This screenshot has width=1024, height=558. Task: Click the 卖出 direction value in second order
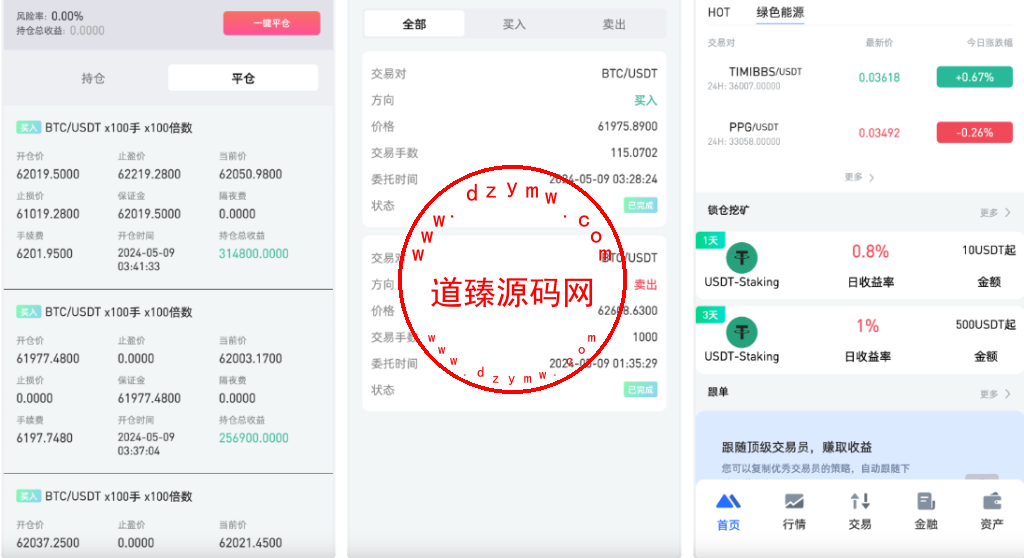coord(645,284)
